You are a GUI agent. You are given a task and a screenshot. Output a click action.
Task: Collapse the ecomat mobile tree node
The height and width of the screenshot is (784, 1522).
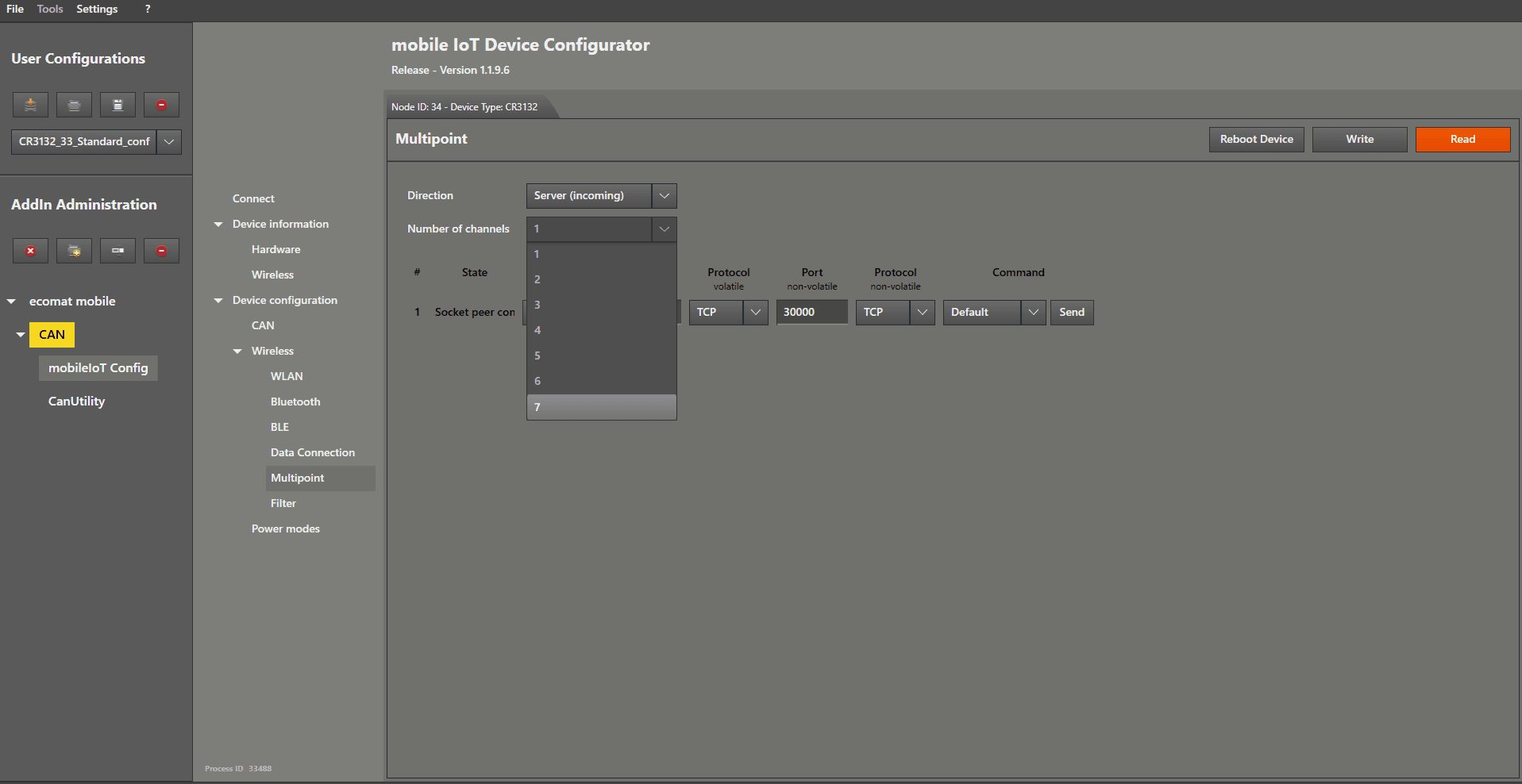coord(12,302)
